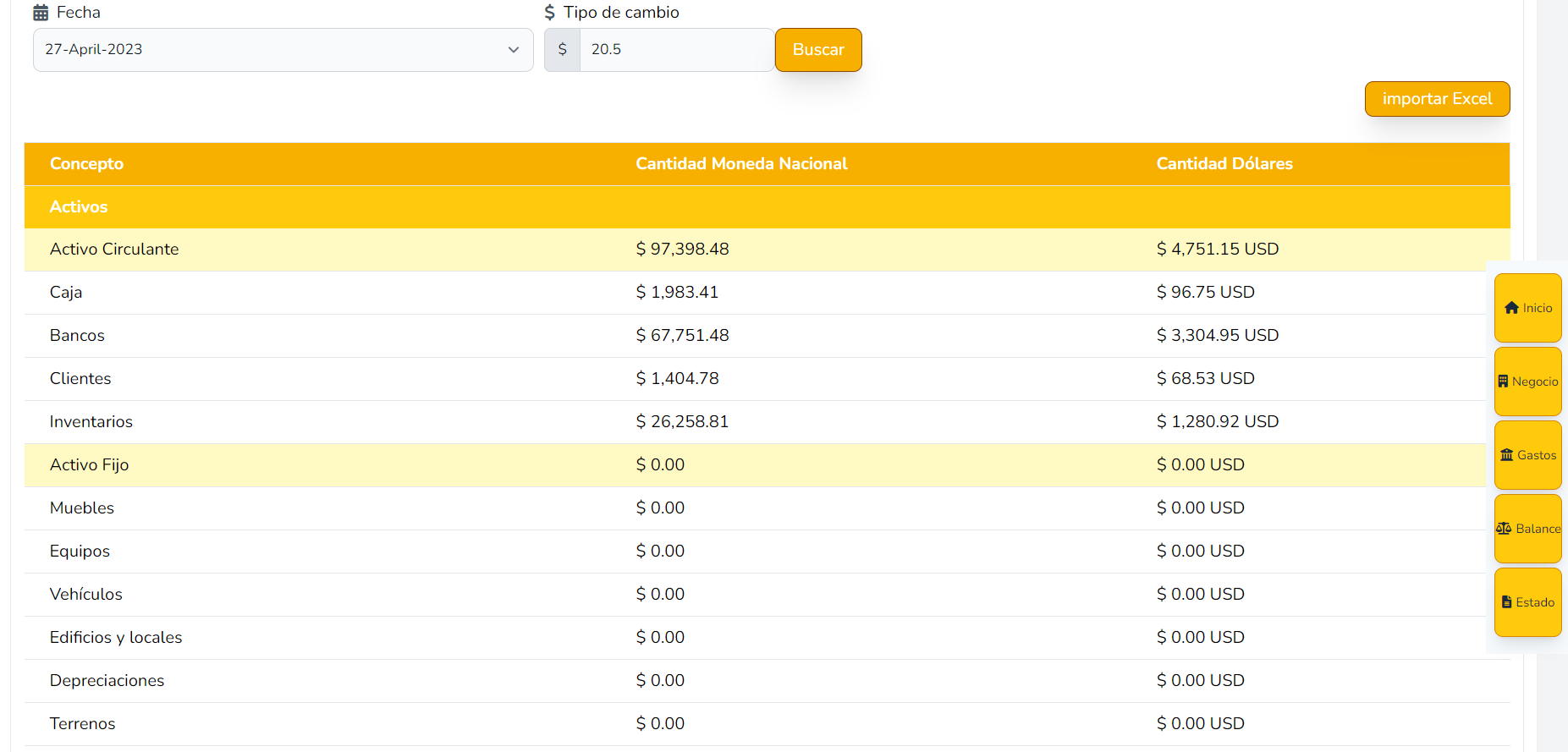Image resolution: width=1568 pixels, height=752 pixels.
Task: Select the Terrenos row label
Action: coord(82,724)
